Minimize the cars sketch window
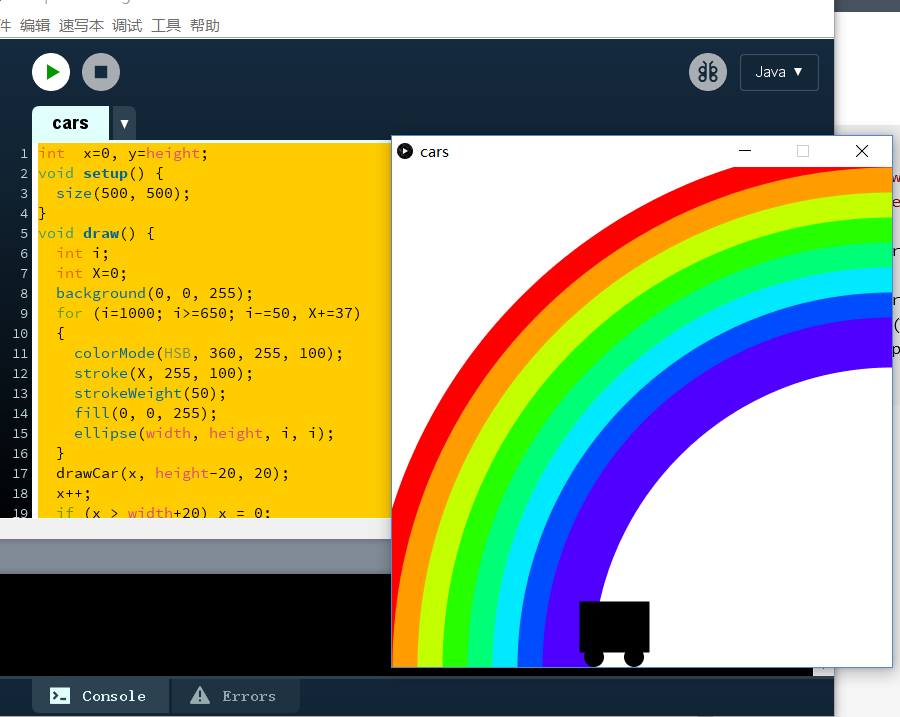This screenshot has width=900, height=717. [745, 151]
